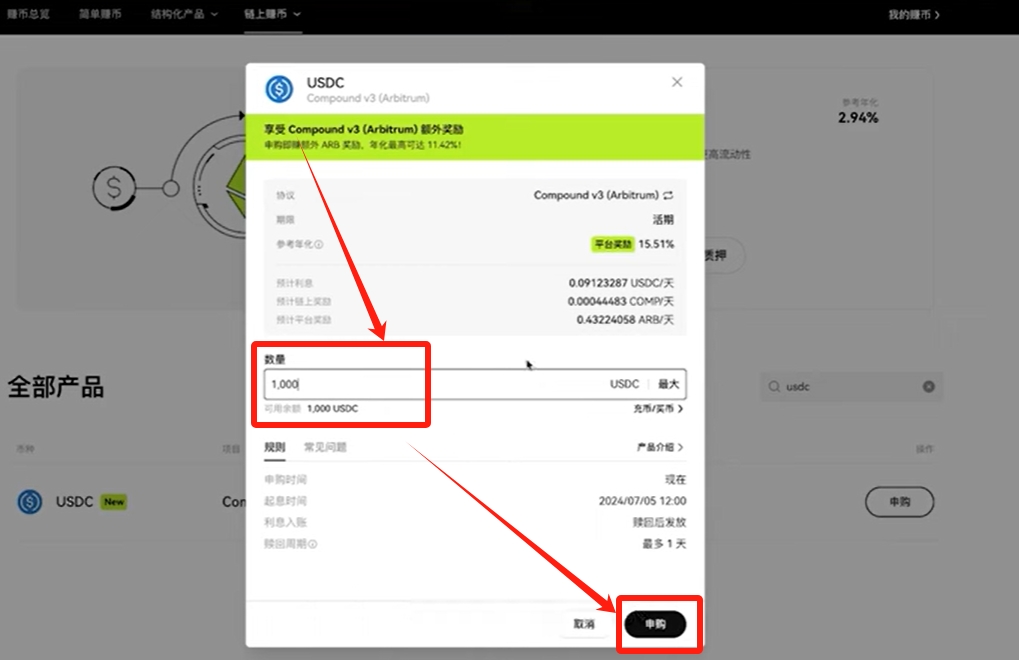Expand the 结构化产品 menu
1019x660 pixels.
pyautogui.click(x=184, y=14)
